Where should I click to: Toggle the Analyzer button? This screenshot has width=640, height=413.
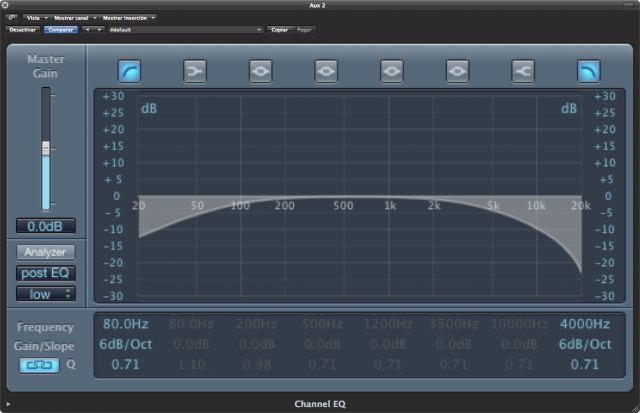coord(45,252)
